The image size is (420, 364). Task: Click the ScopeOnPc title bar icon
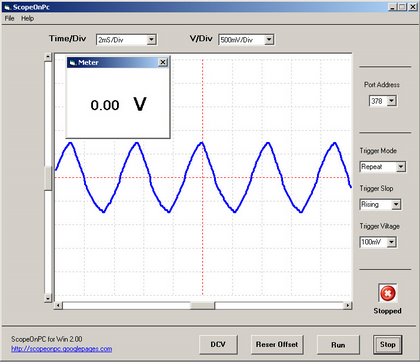[7, 7]
